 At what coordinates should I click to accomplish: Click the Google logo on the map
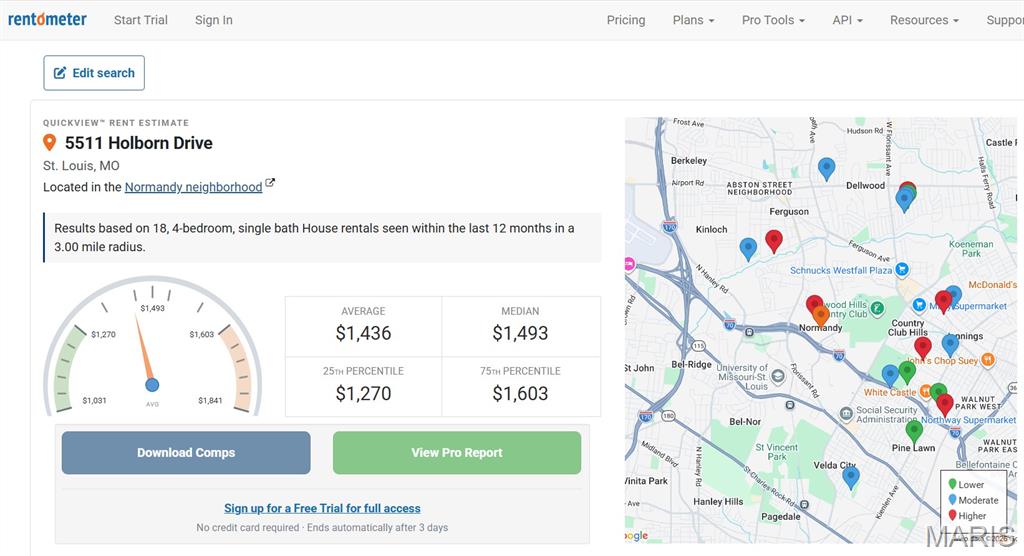[637, 536]
